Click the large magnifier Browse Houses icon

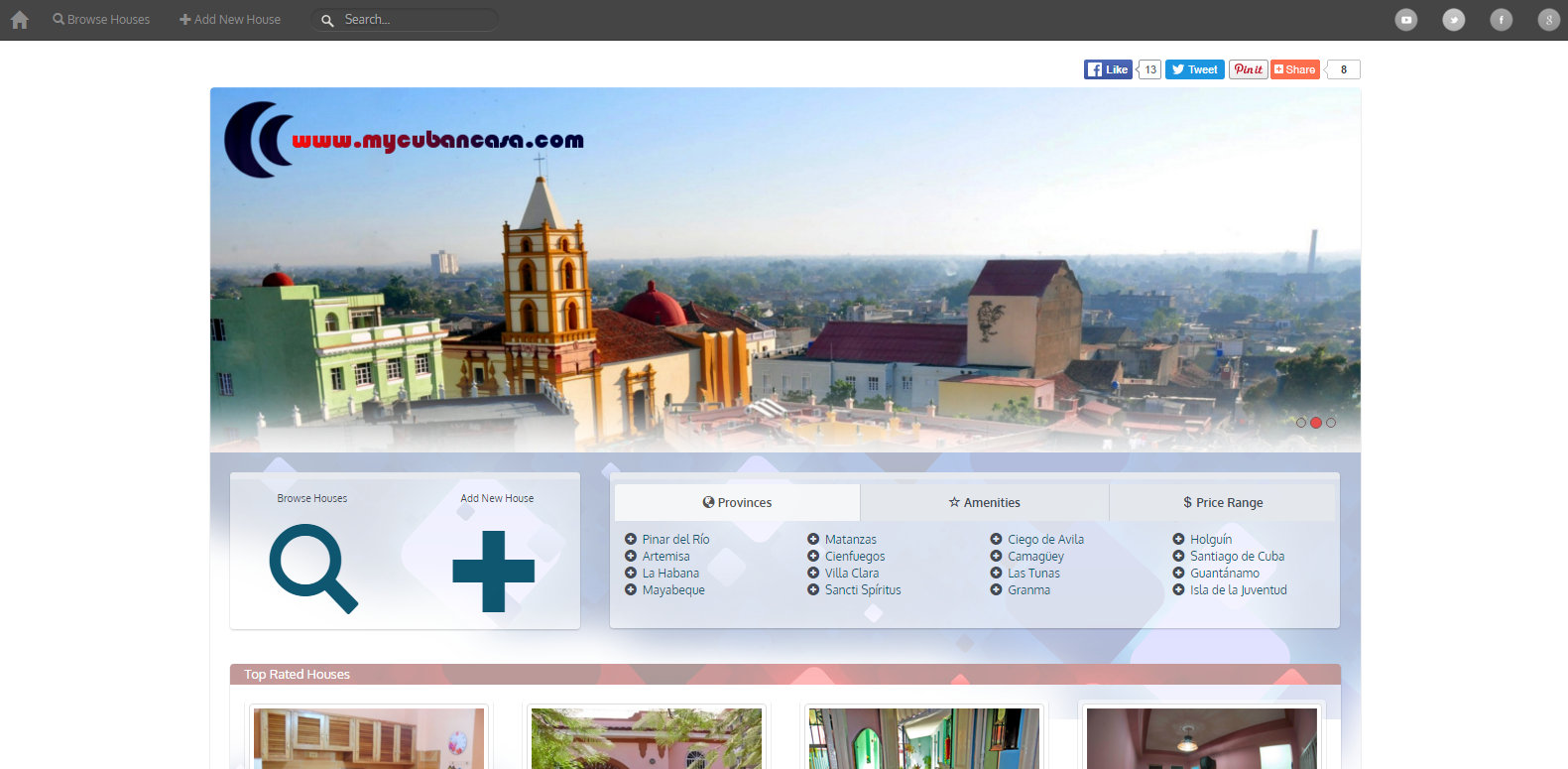[x=313, y=569]
